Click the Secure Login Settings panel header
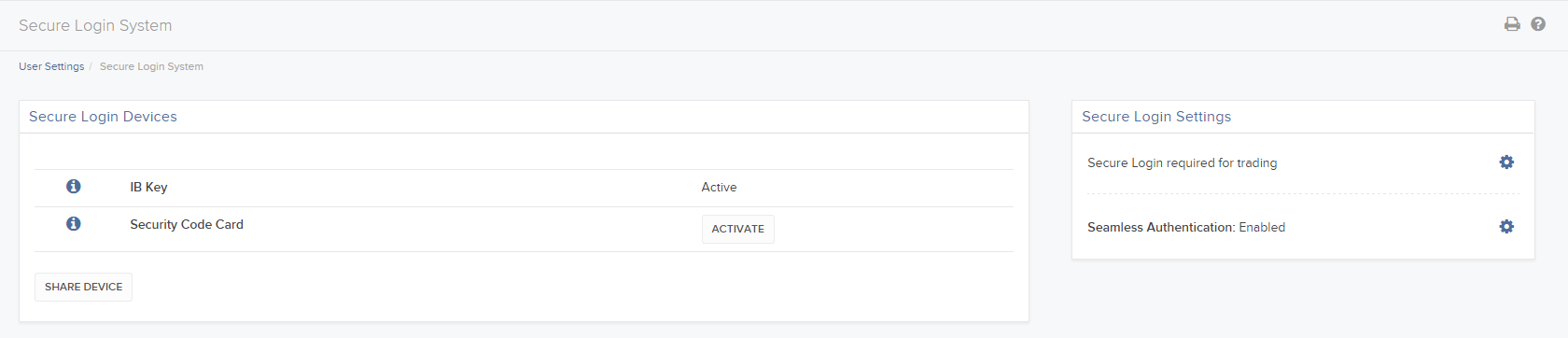 [1156, 117]
